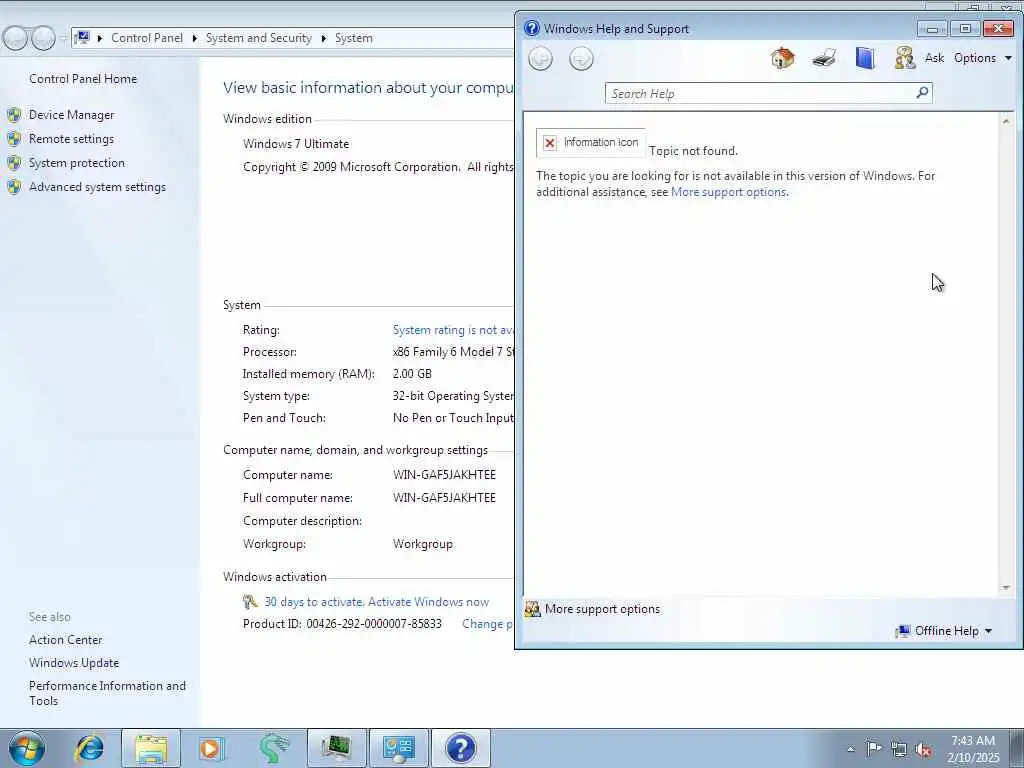Click the Help scrollbar down arrow

coord(1006,588)
